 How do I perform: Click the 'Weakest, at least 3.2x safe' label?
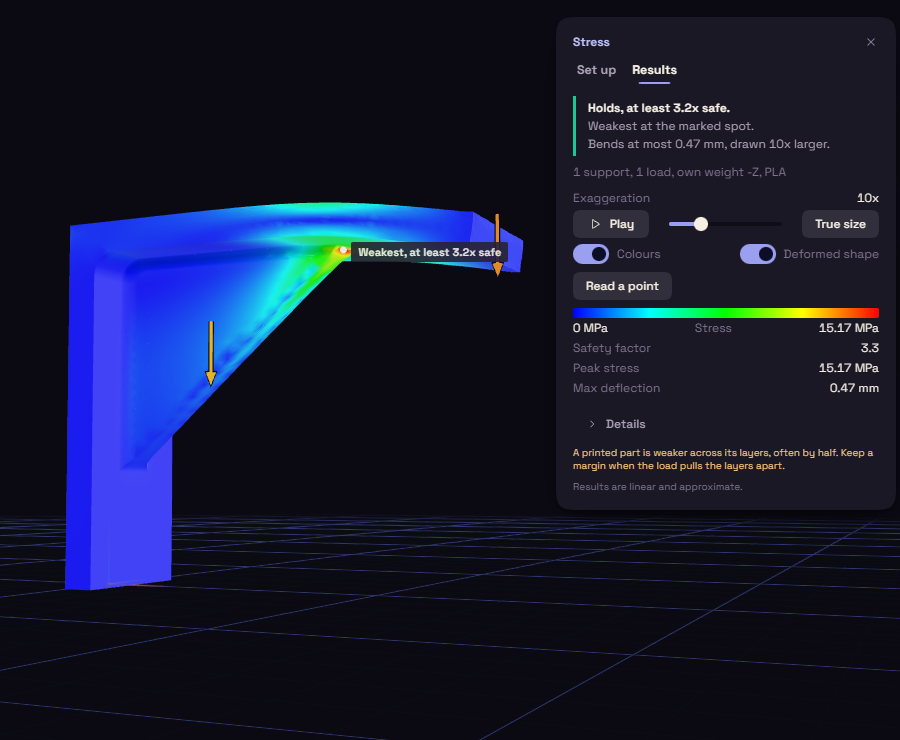point(429,252)
